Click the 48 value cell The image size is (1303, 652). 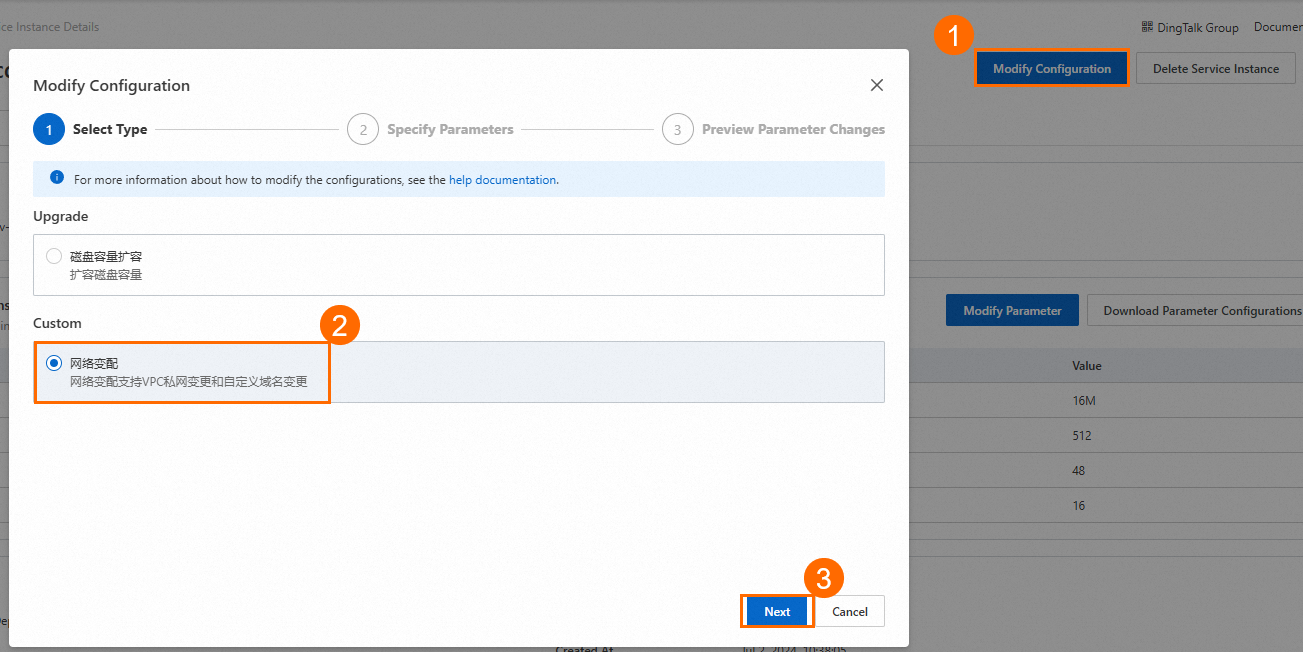pyautogui.click(x=1079, y=471)
